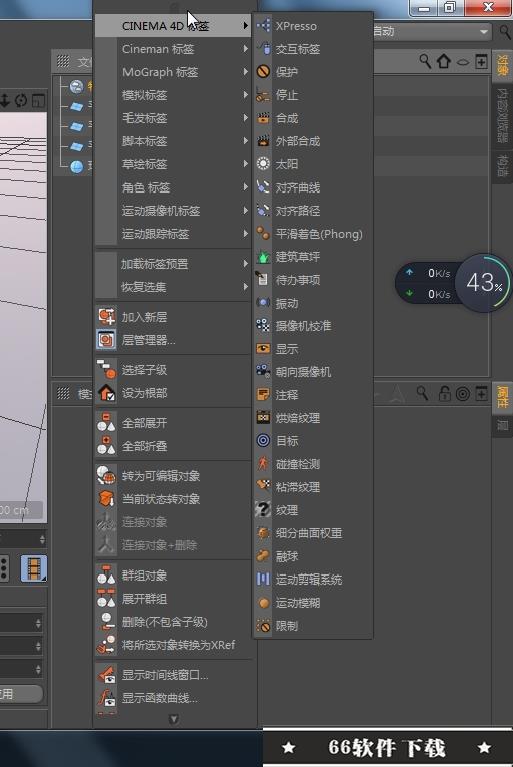Viewport: 513px width, 767px height.
Task: Choose 选择子级 from context menu
Action: tap(173, 370)
